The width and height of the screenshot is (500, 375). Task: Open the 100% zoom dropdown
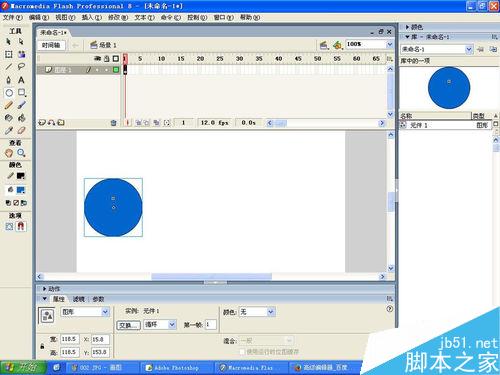[x=389, y=44]
